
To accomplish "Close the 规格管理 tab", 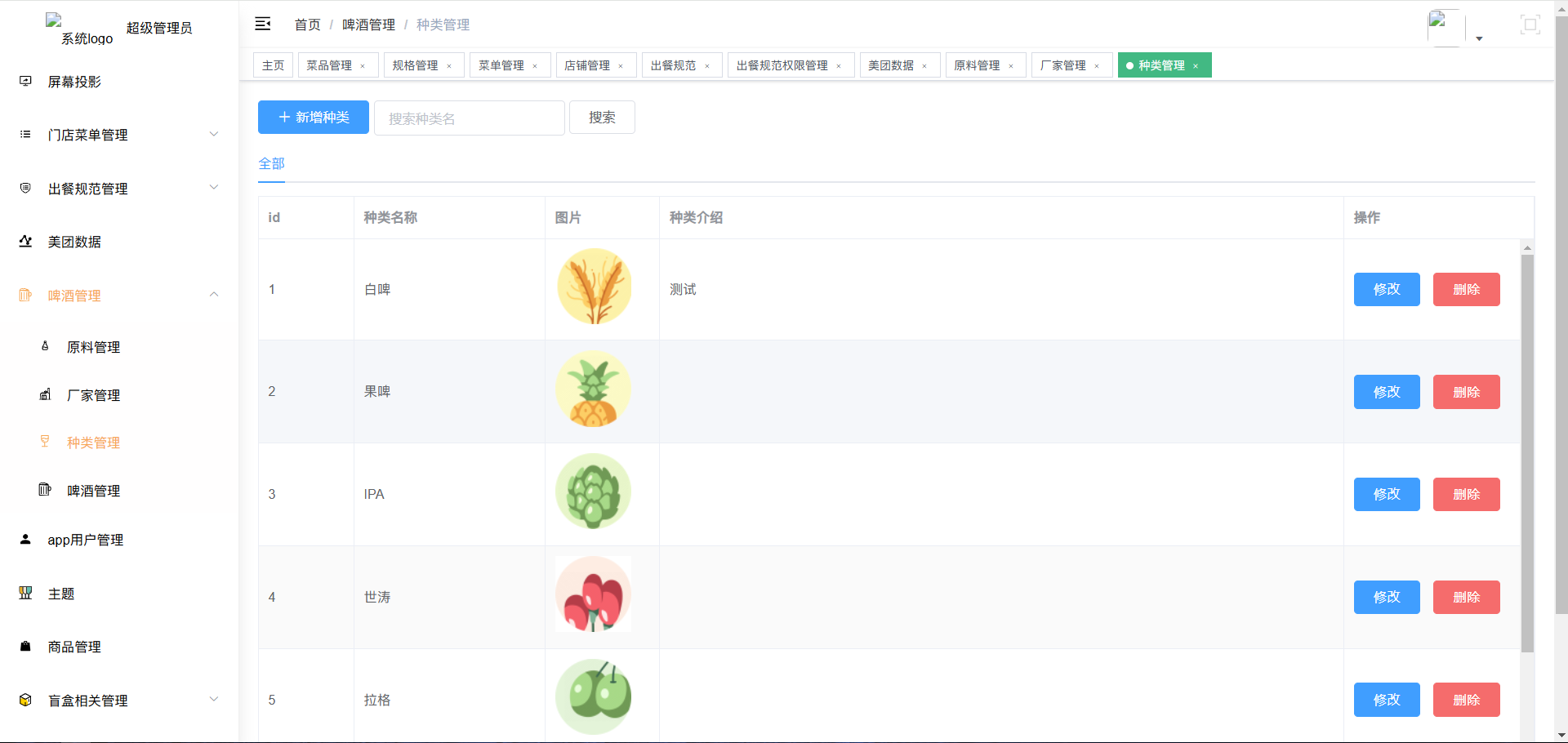I will tap(449, 66).
